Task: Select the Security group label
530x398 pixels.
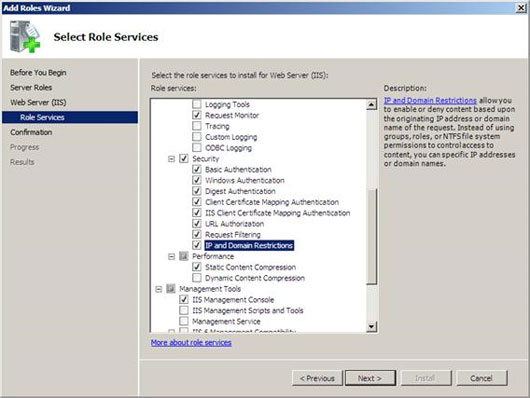Action: coord(206,159)
